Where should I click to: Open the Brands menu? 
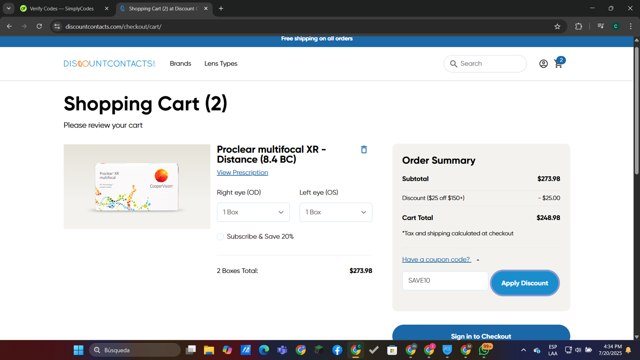pos(180,64)
